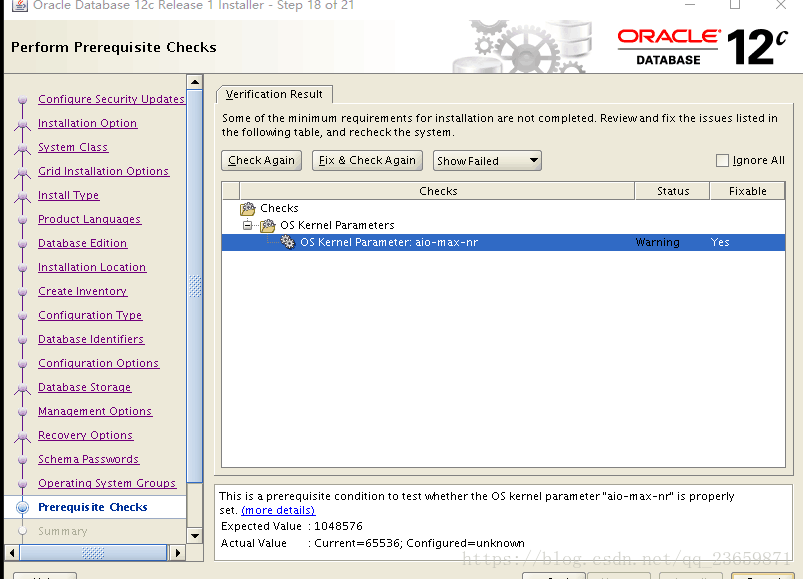Go to Configuration Type step
Viewport: 803px width, 579px height.
point(90,315)
